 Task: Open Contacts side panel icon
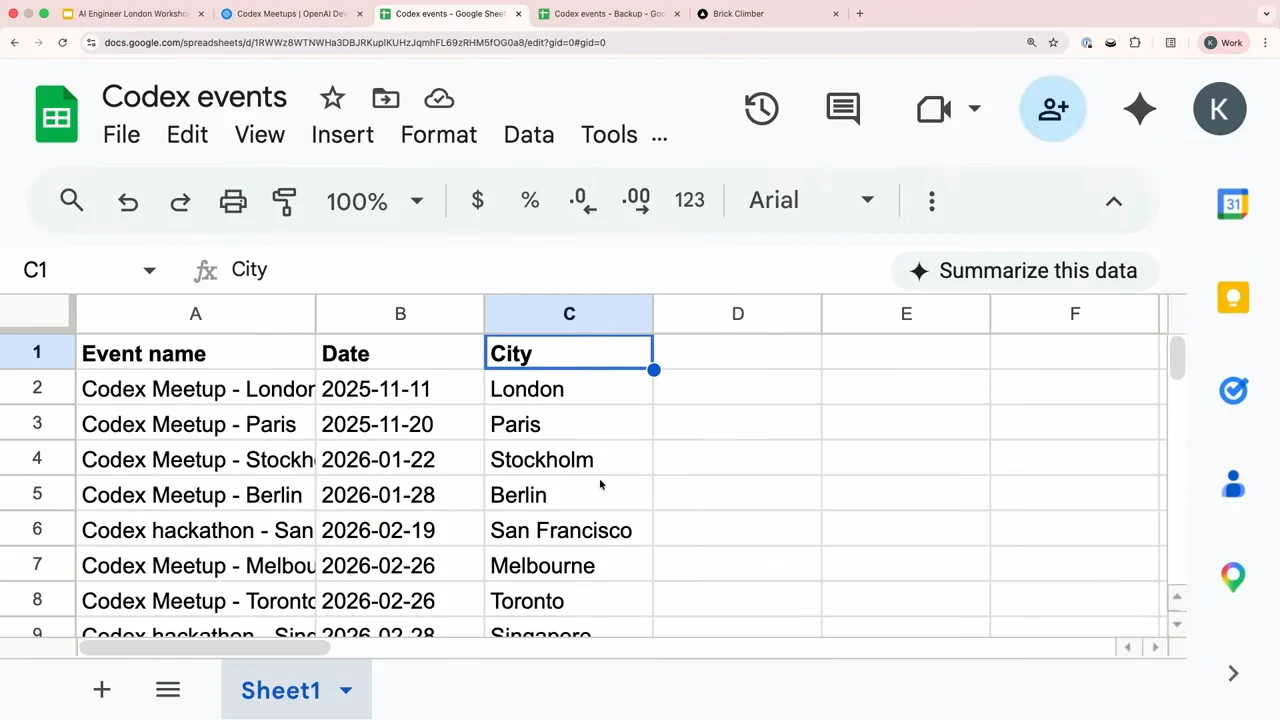pyautogui.click(x=1233, y=484)
